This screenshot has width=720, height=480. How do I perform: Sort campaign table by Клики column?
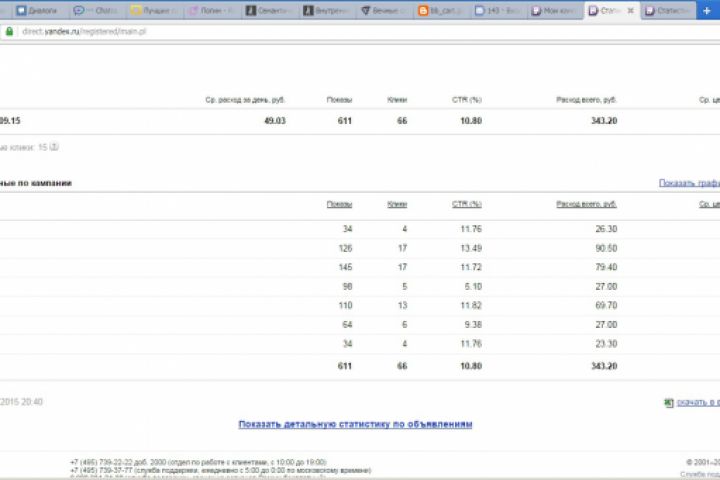pyautogui.click(x=397, y=204)
